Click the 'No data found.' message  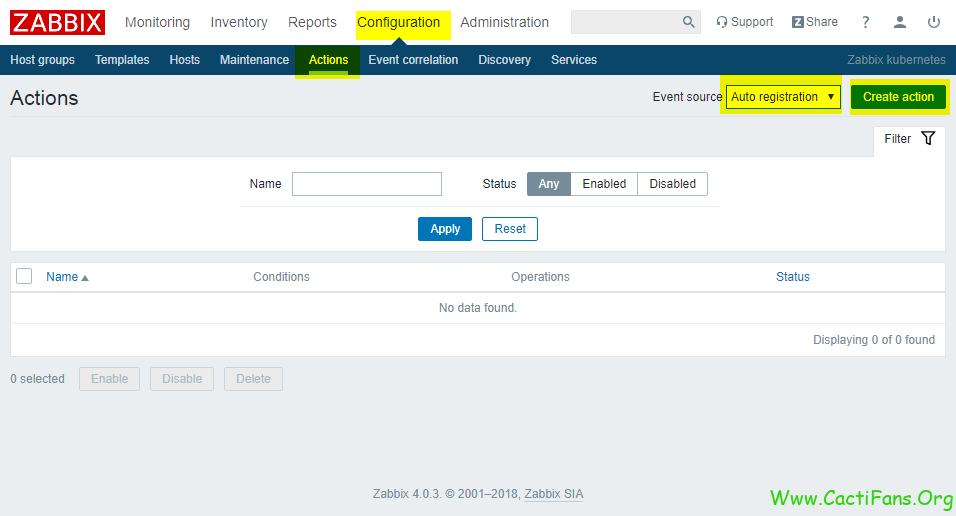pyautogui.click(x=478, y=308)
